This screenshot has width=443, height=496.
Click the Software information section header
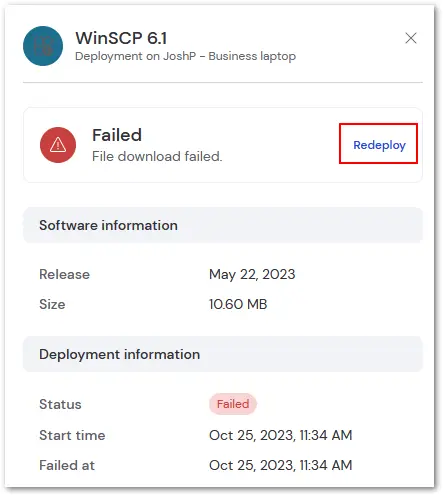coord(223,225)
